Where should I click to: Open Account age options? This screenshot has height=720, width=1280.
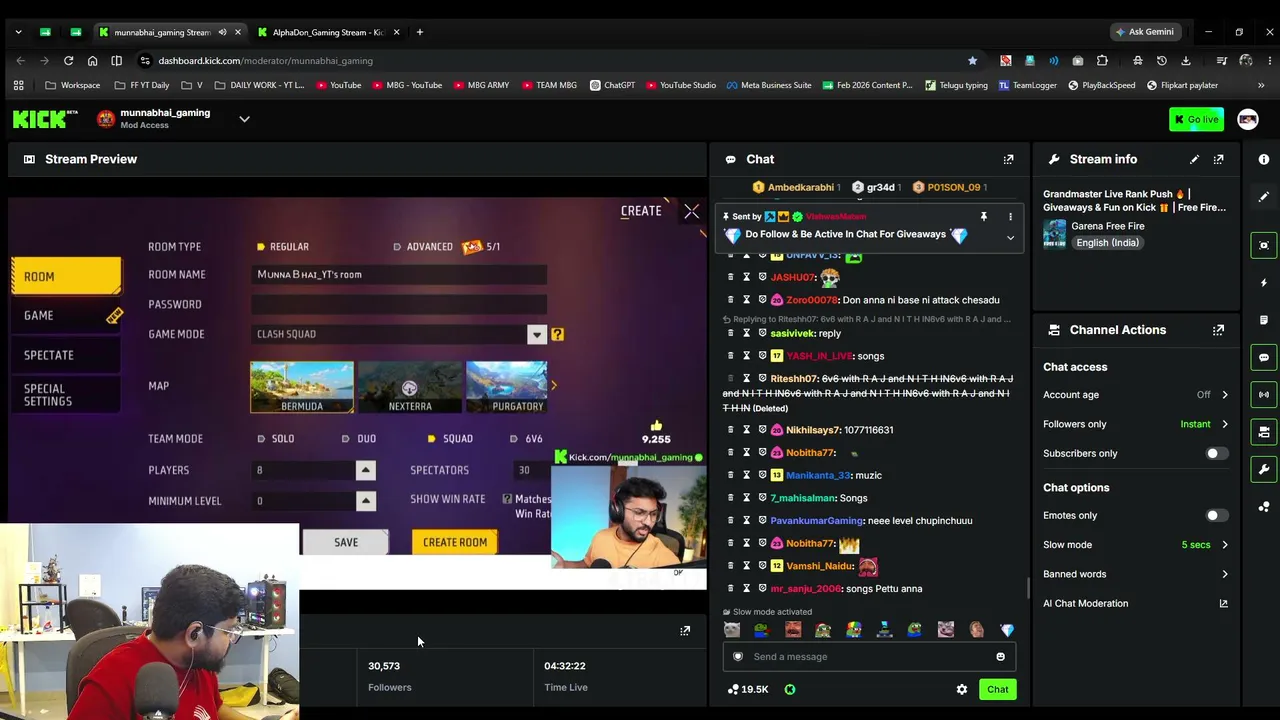(1136, 395)
